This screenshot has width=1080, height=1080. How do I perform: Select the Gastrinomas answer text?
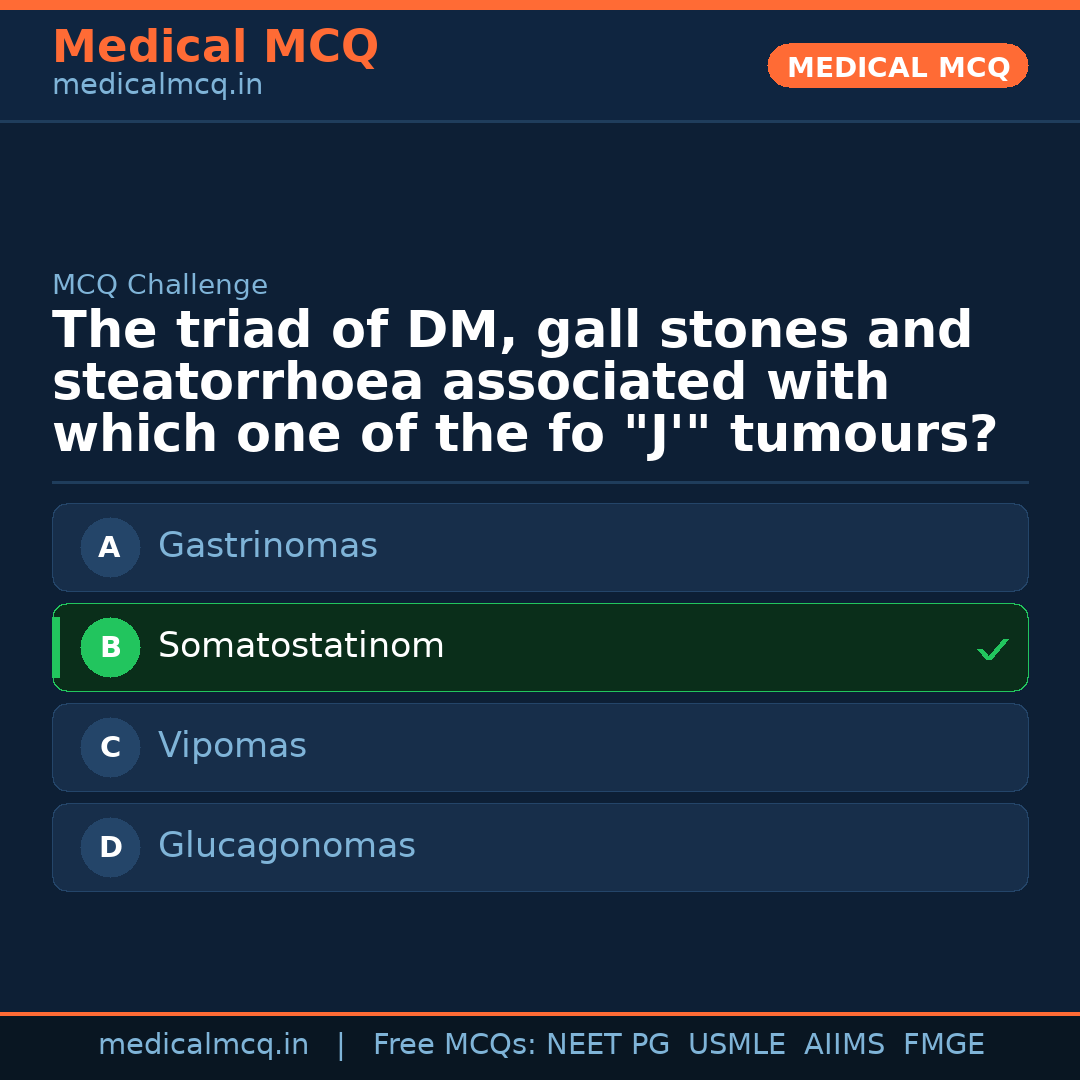tap(267, 546)
